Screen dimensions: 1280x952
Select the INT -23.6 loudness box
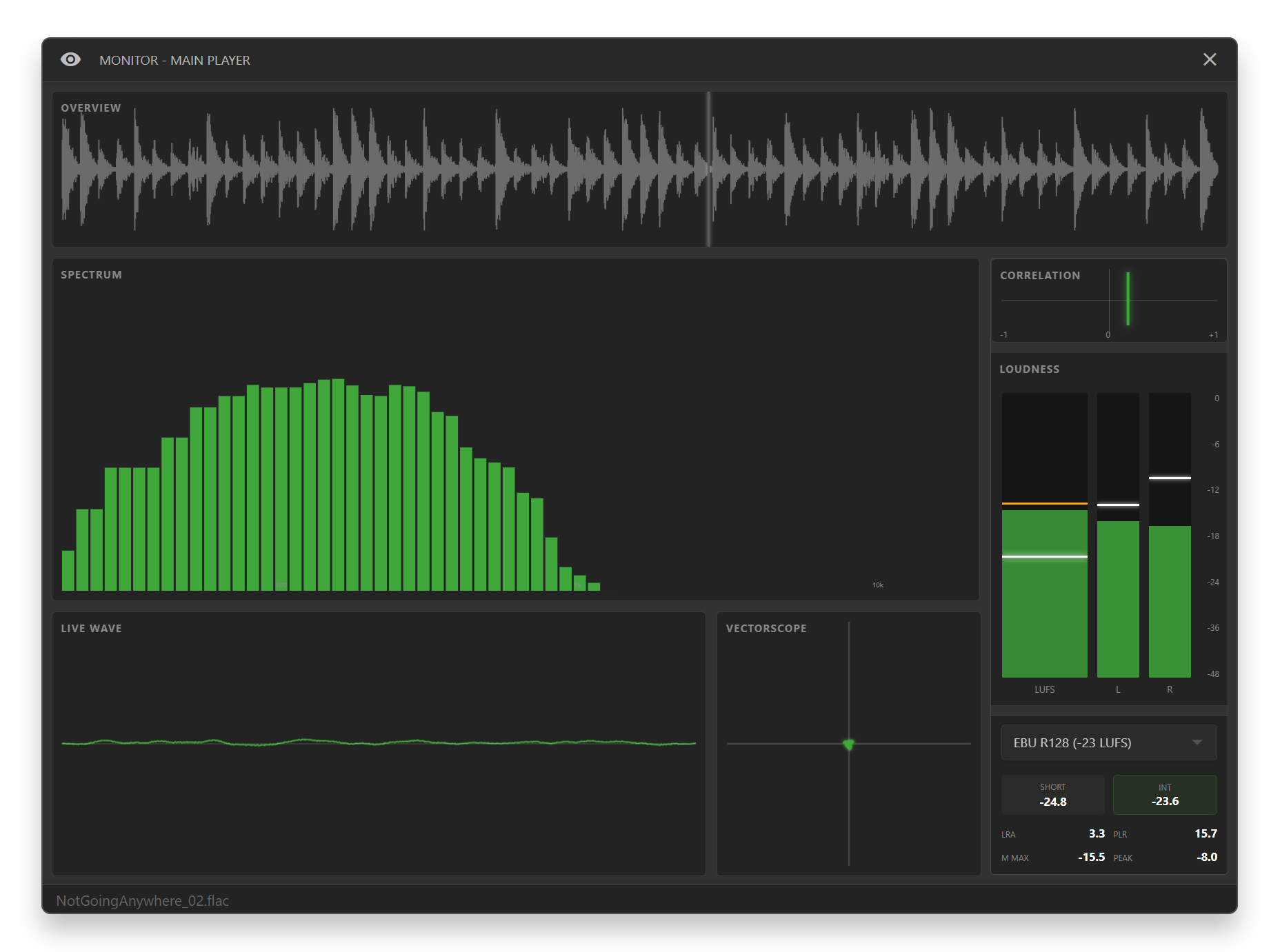click(x=1165, y=795)
